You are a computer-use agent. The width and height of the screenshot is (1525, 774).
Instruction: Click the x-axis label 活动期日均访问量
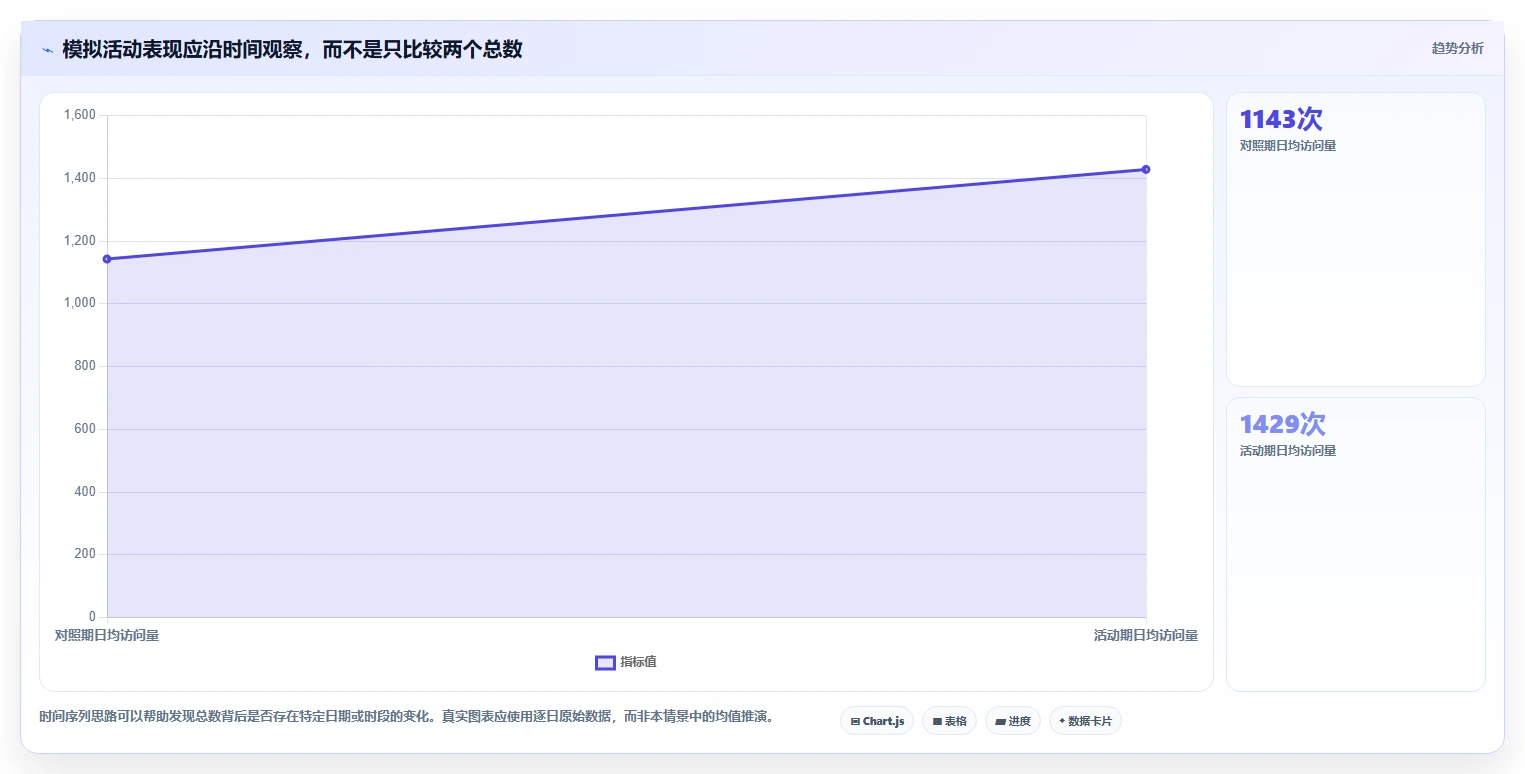coord(1146,635)
